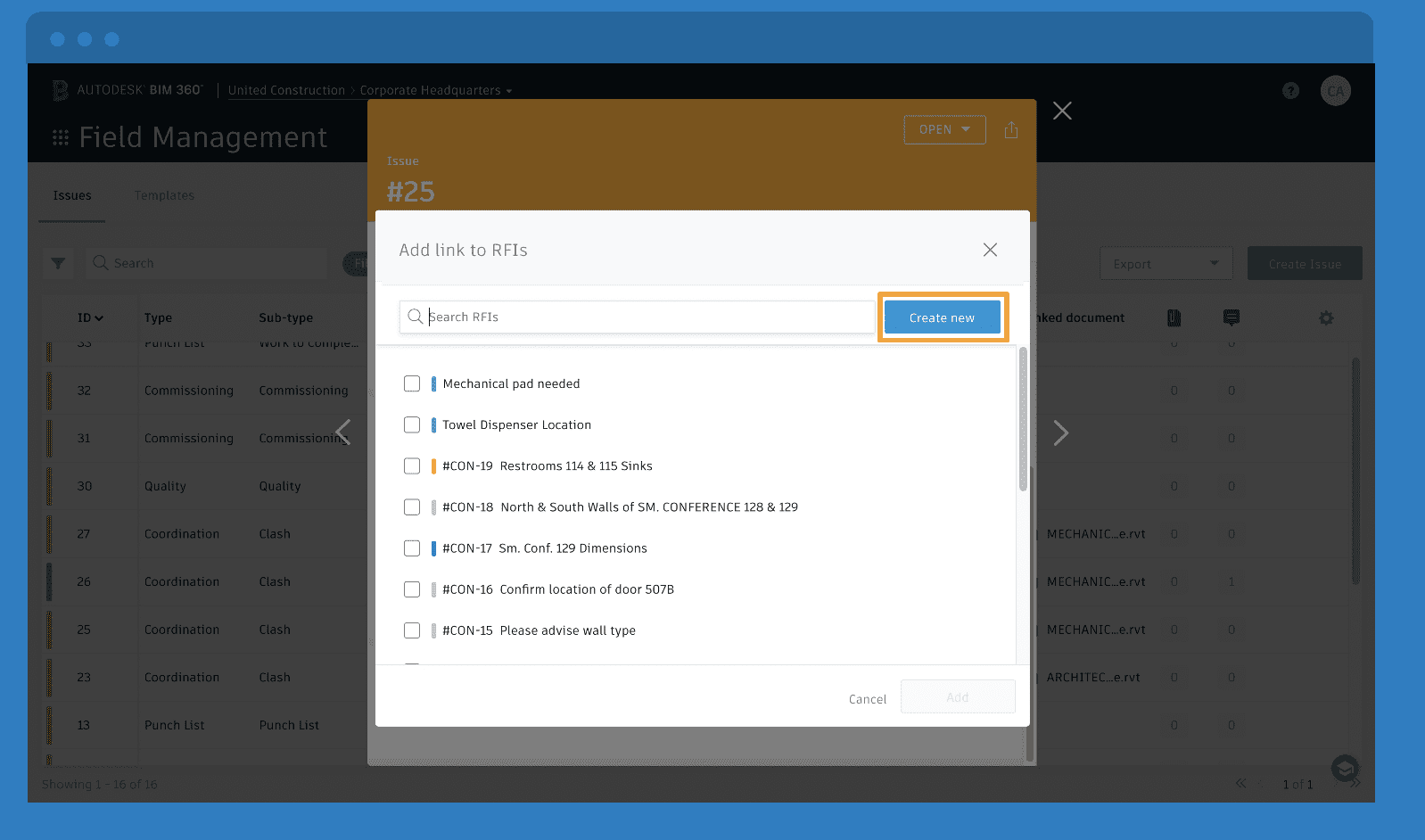Open the help question mark icon
The width and height of the screenshot is (1425, 840).
1290,91
